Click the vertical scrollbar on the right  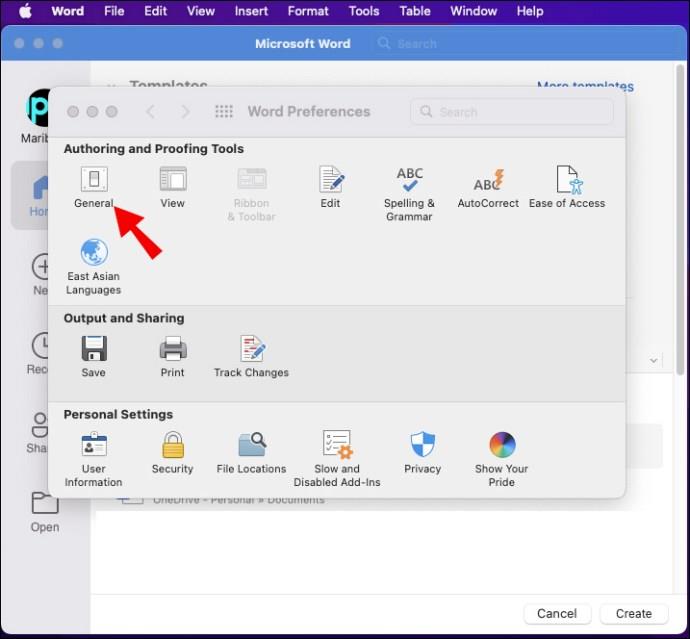point(680,220)
